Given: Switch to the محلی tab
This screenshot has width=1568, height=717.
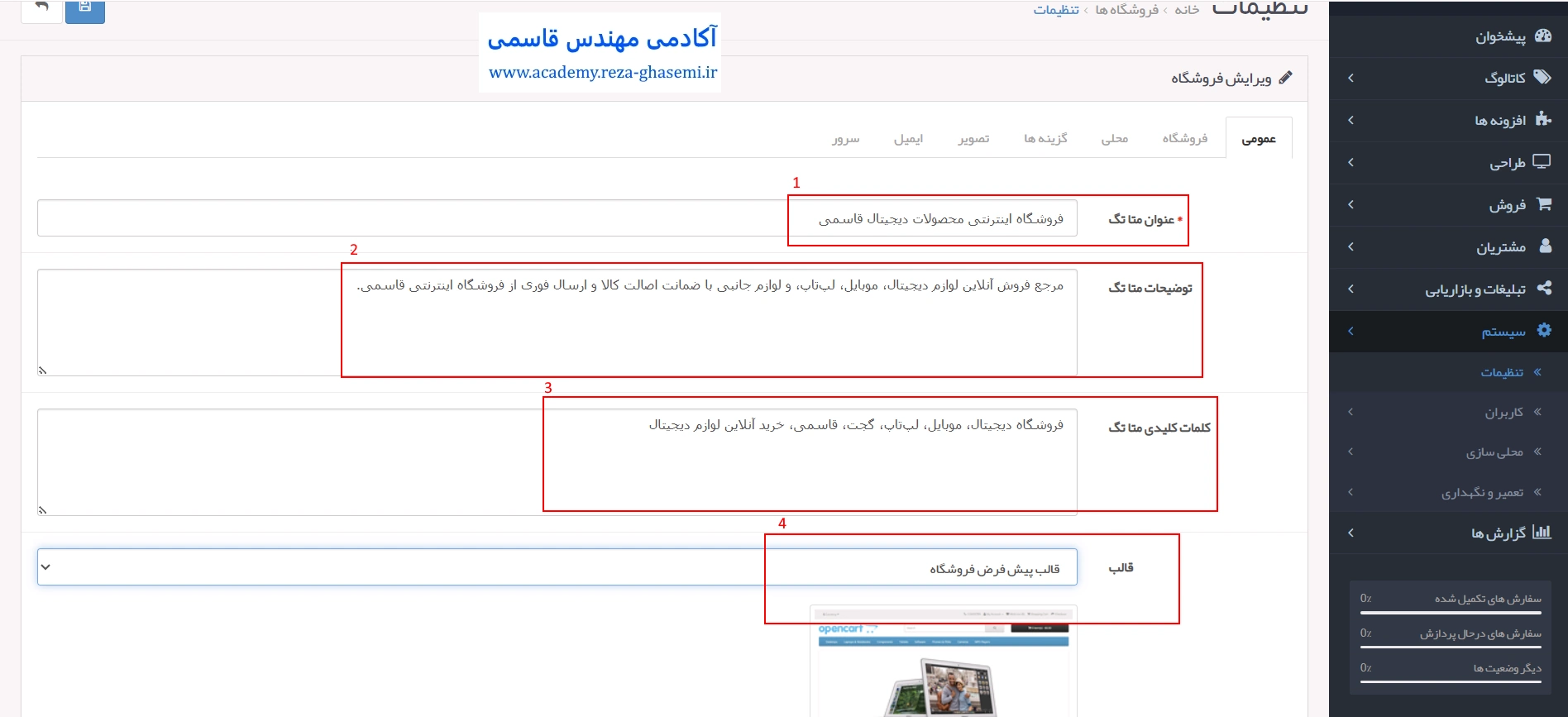Looking at the screenshot, I should [1115, 138].
